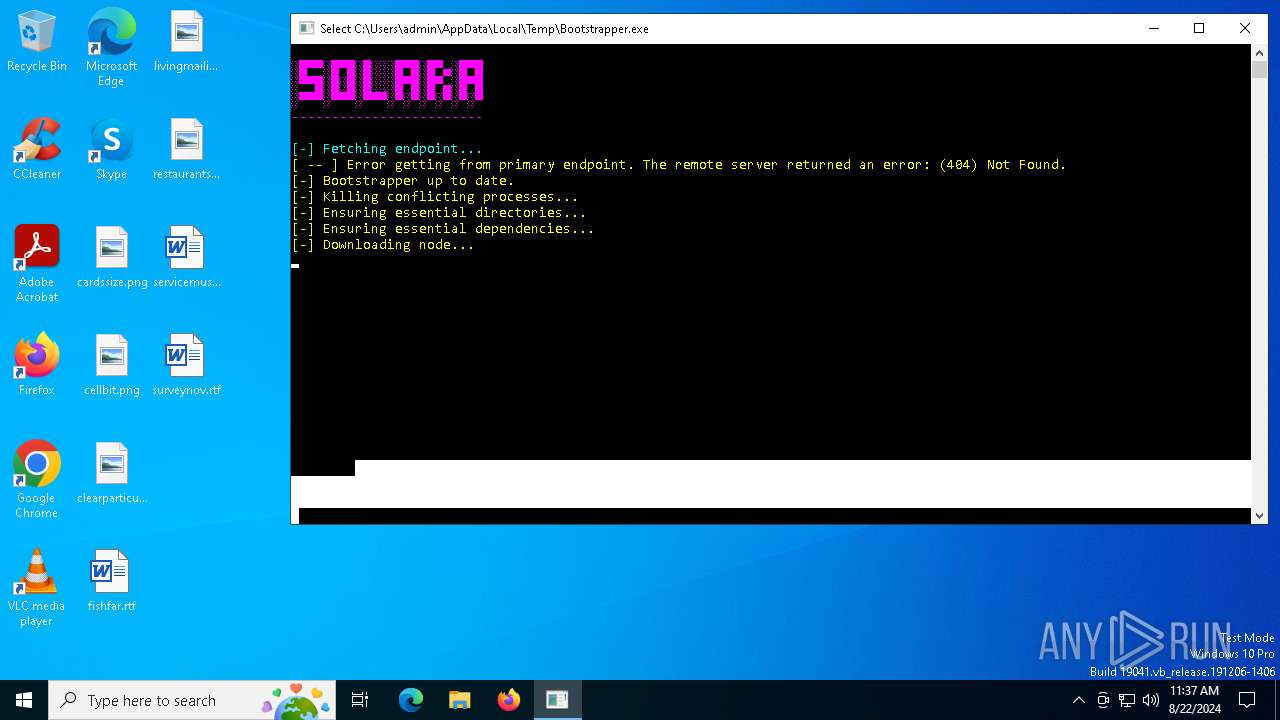Screen dimensions: 1280x720
Task: Launch Firefox from the taskbar
Action: point(509,700)
